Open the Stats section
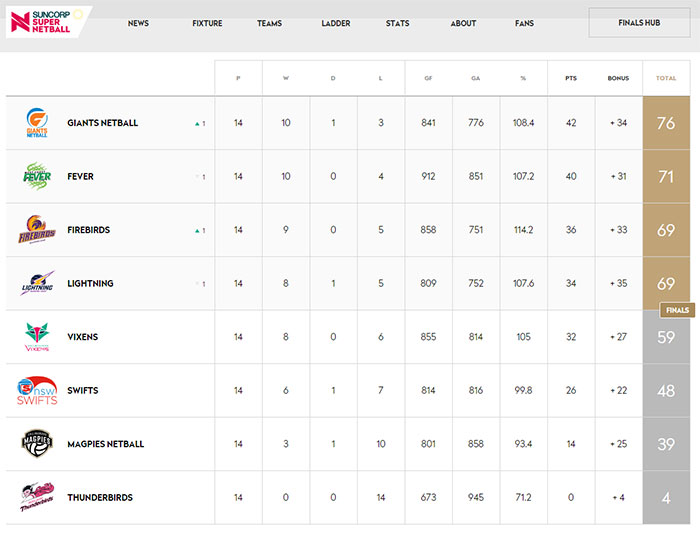 (397, 23)
